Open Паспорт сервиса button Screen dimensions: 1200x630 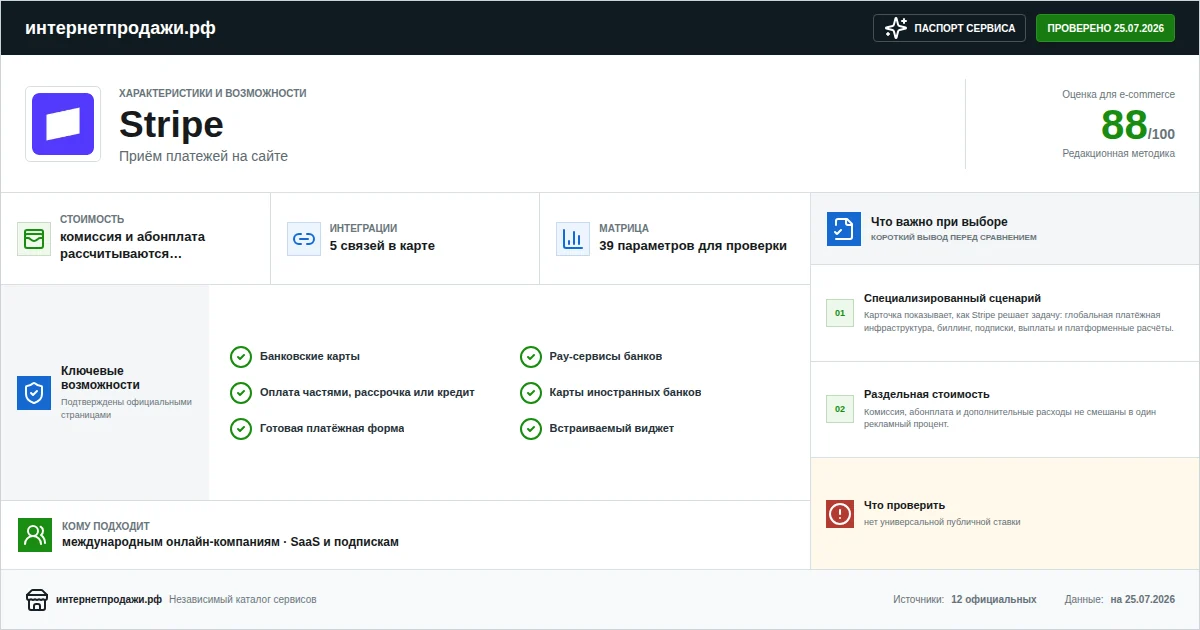coord(950,28)
